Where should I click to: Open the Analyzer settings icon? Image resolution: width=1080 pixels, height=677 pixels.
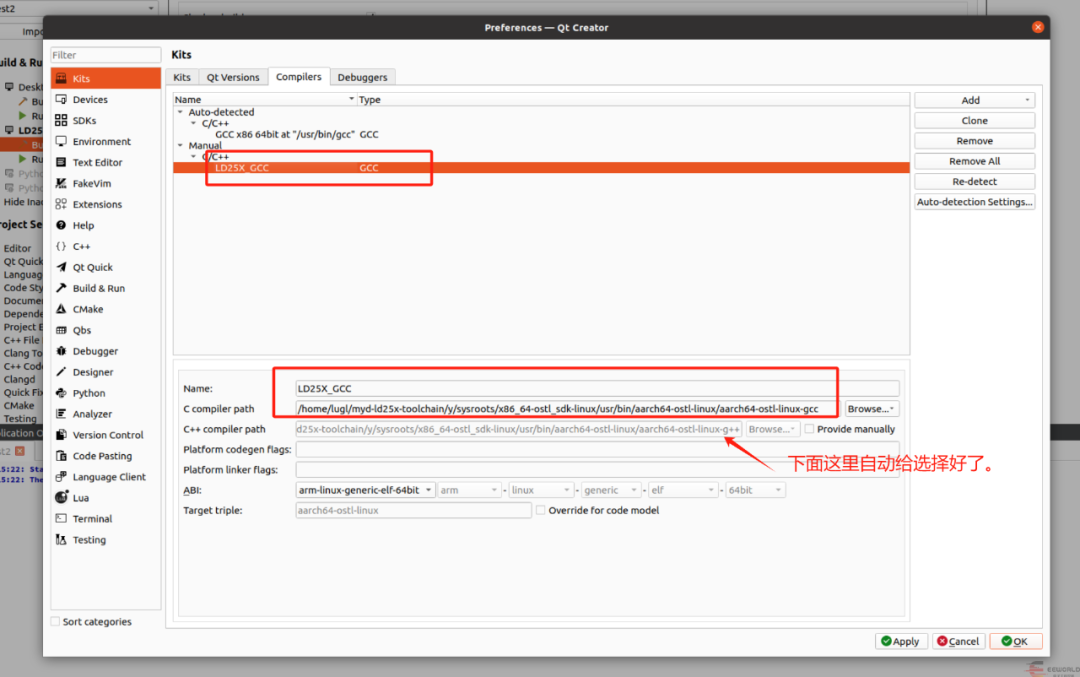pos(61,414)
